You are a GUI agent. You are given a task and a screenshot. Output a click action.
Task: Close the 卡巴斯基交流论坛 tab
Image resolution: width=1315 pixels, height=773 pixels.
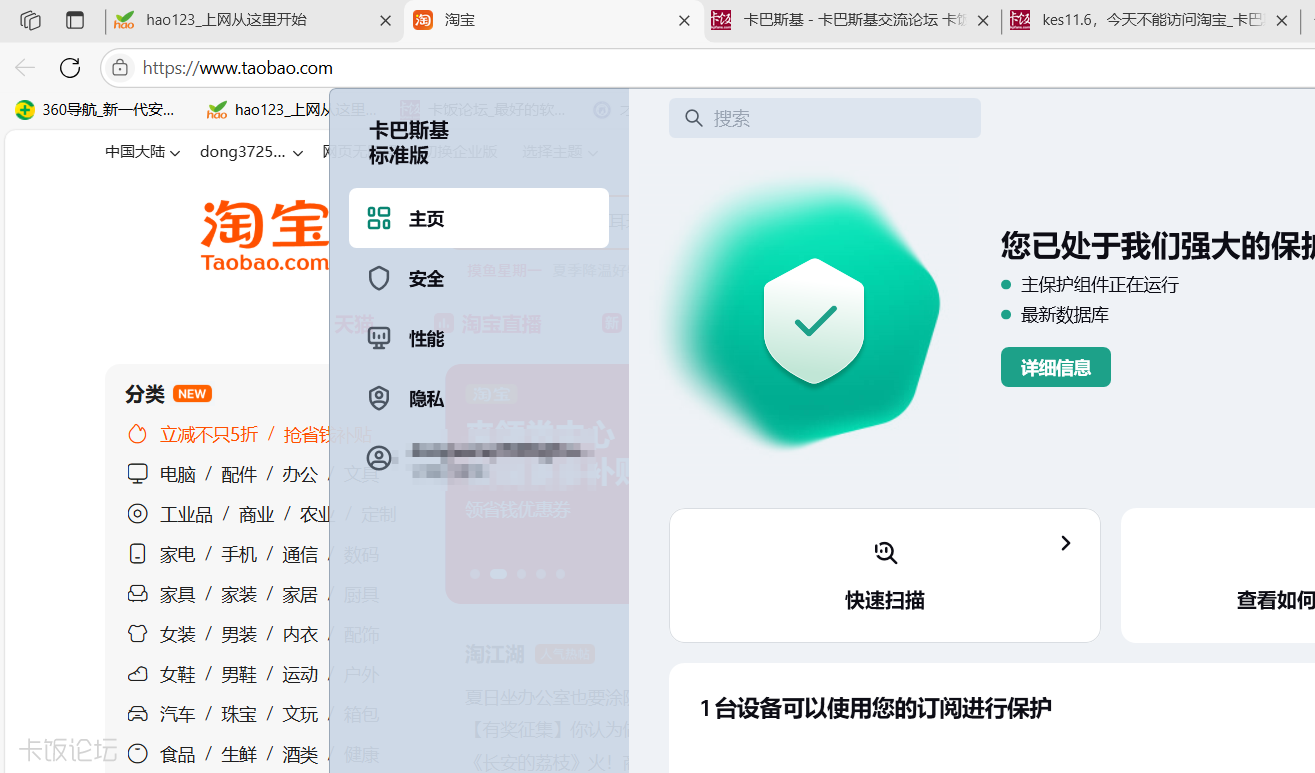[983, 20]
